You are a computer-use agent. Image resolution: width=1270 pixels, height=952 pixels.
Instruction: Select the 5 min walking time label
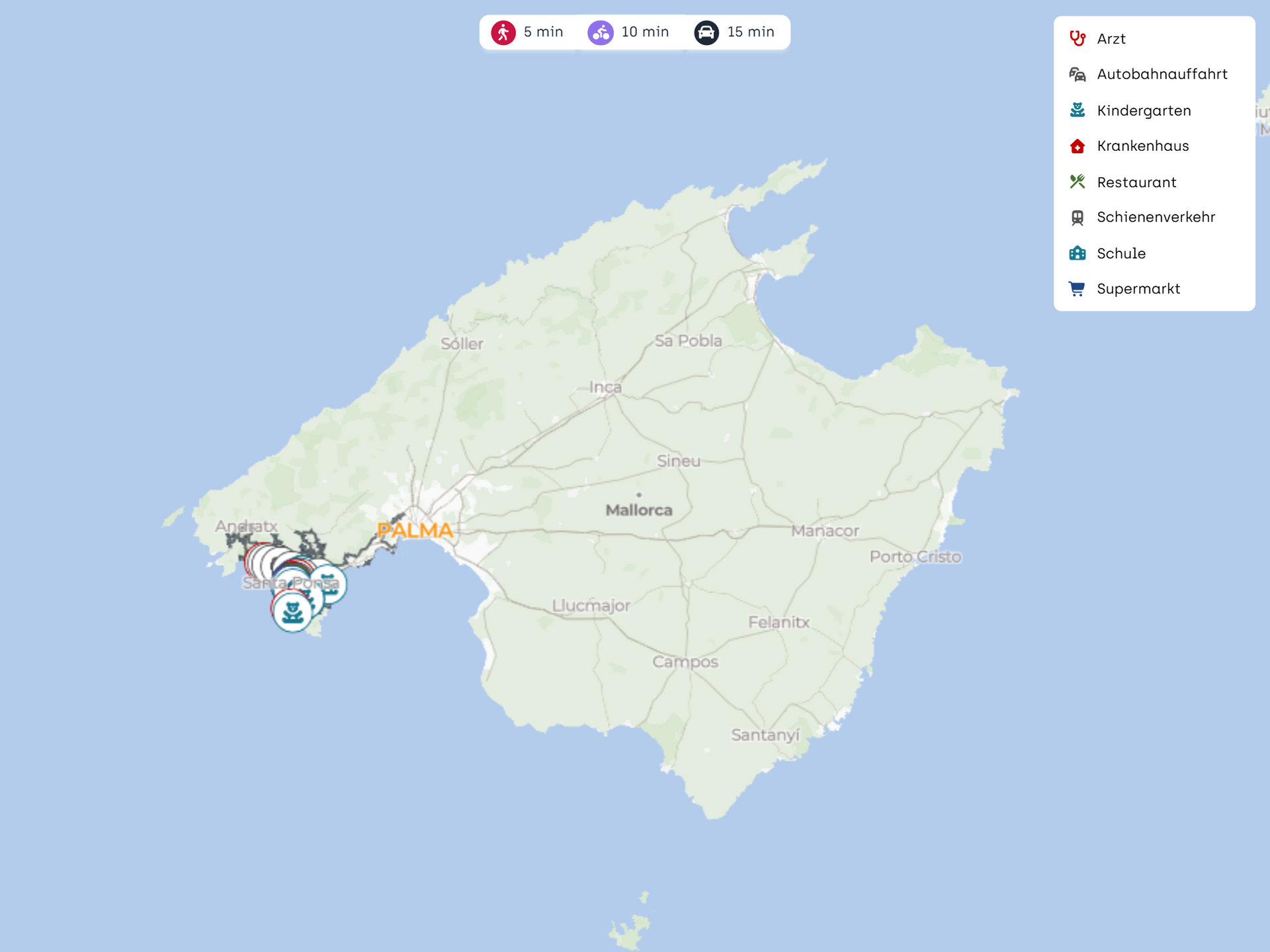click(x=543, y=32)
